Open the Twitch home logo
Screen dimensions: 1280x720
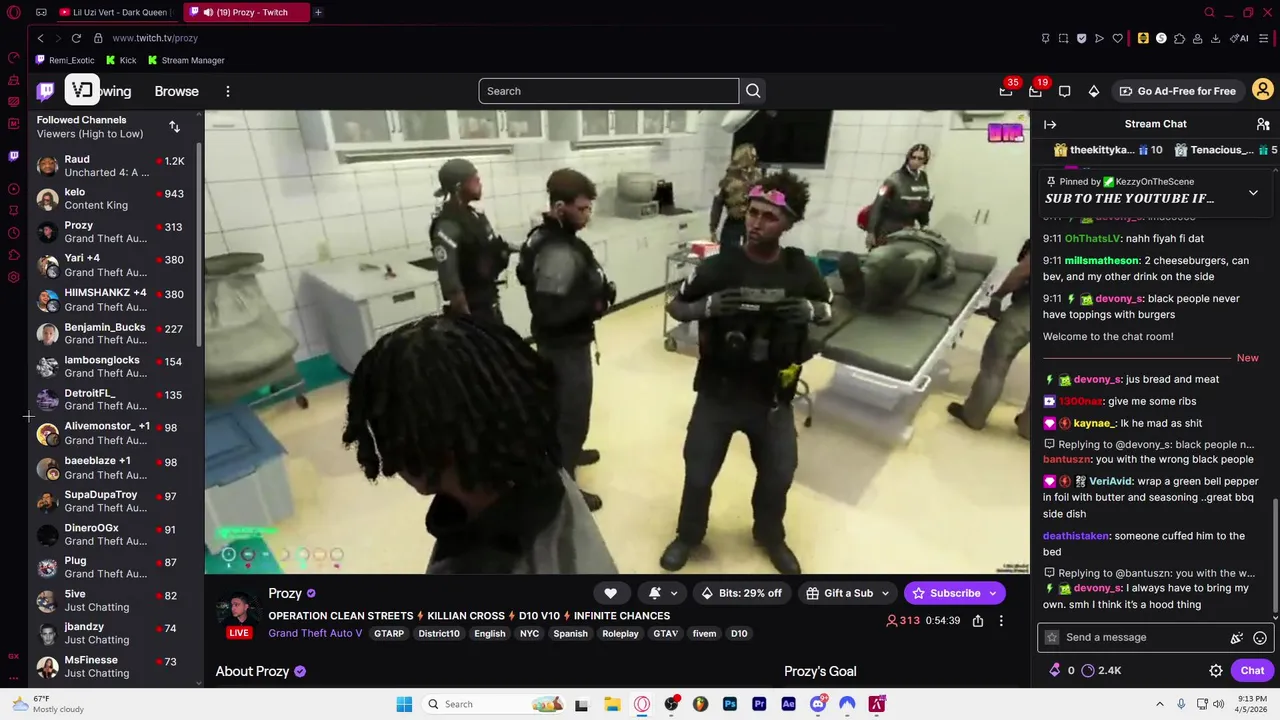click(46, 91)
